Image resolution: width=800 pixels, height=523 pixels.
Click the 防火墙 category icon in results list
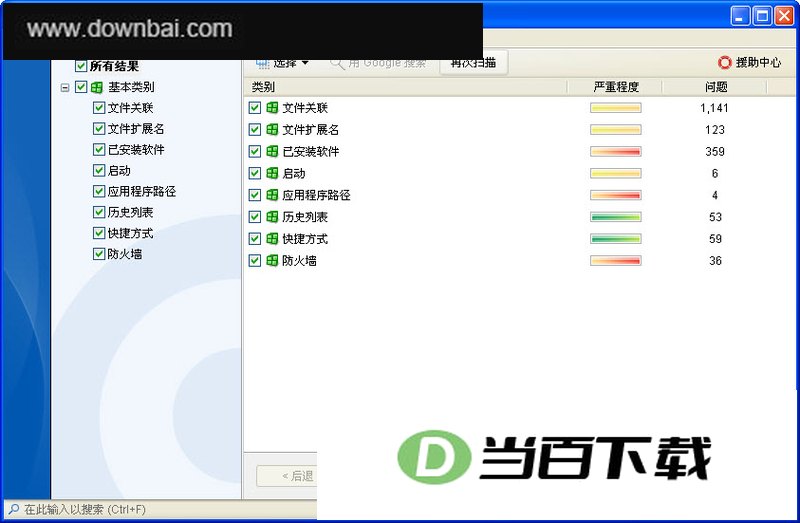272,260
